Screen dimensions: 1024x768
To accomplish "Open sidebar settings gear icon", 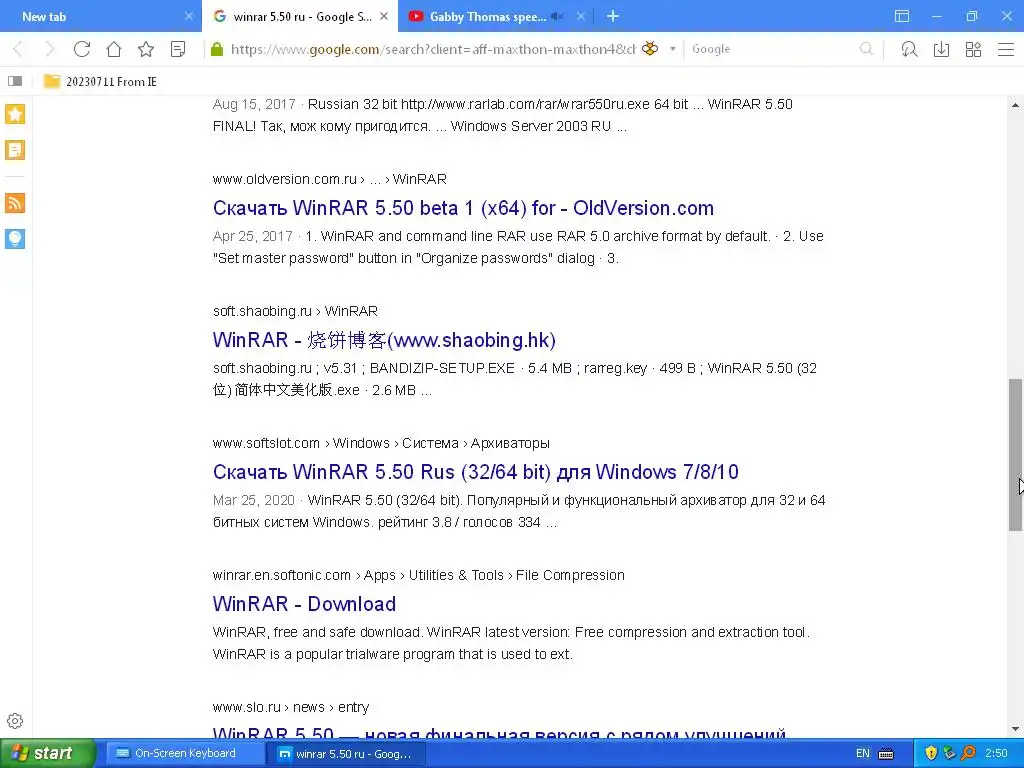I will (x=15, y=721).
